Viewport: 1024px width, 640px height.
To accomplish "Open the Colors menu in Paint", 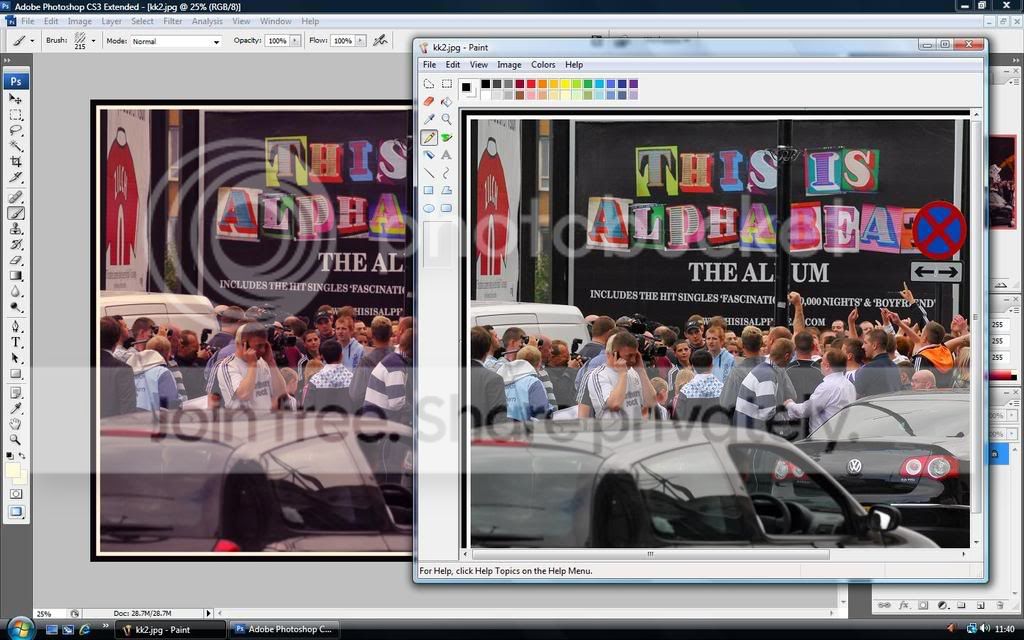I will click(543, 64).
